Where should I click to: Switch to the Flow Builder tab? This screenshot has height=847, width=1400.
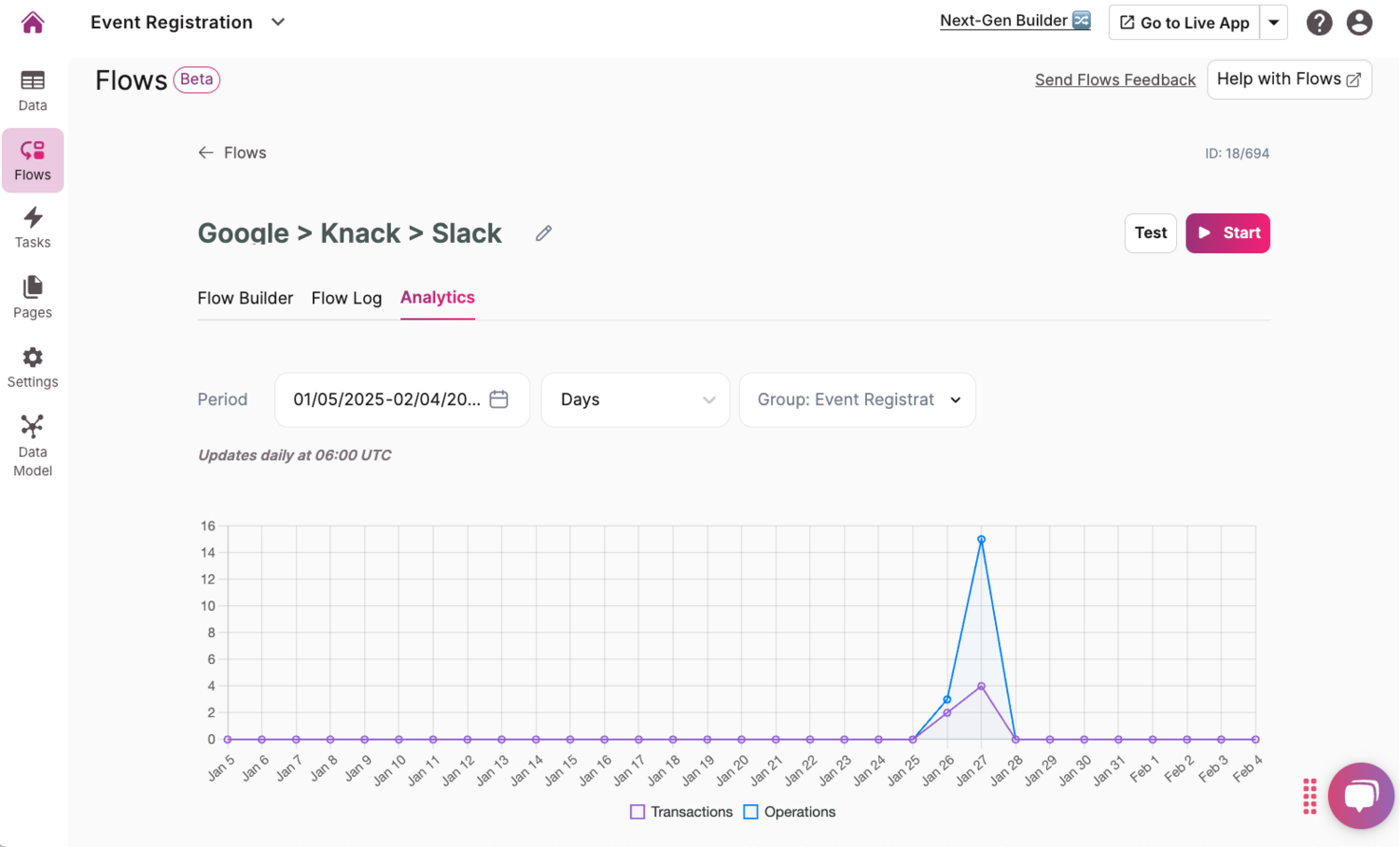[245, 298]
